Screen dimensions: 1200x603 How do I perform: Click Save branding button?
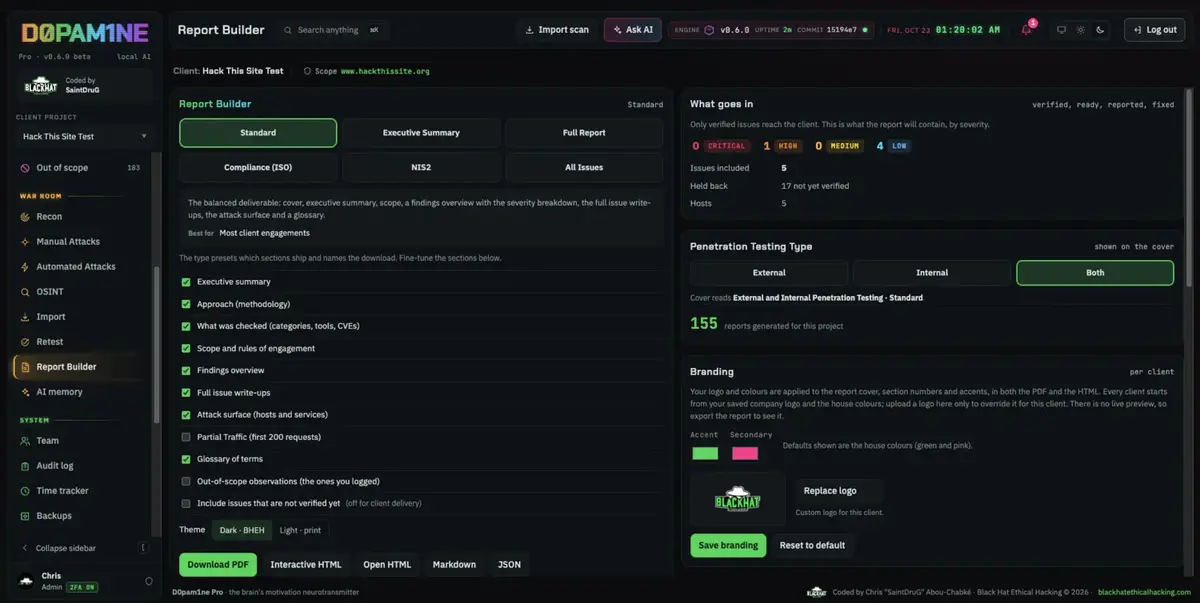pyautogui.click(x=728, y=545)
